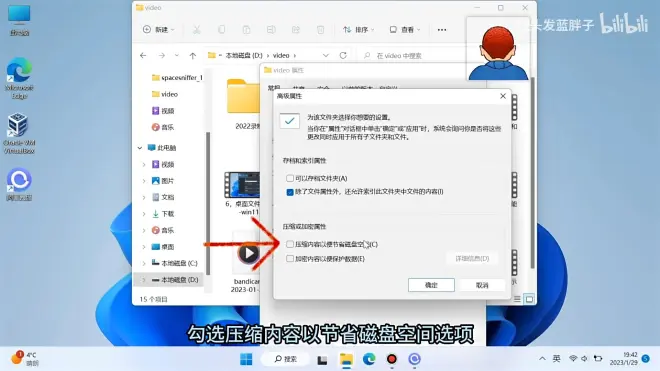Image resolution: width=660 pixels, height=371 pixels.
Task: Click the 常规 tab in video 属性
Action: pos(274,88)
